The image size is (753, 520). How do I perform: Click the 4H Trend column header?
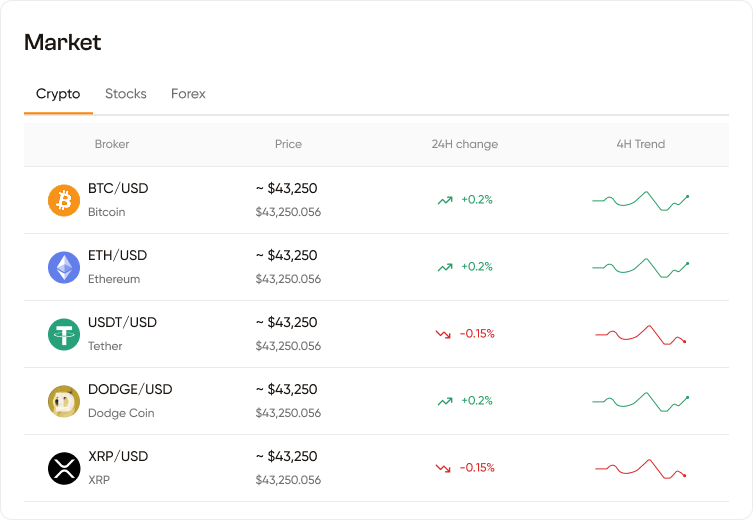coord(641,144)
